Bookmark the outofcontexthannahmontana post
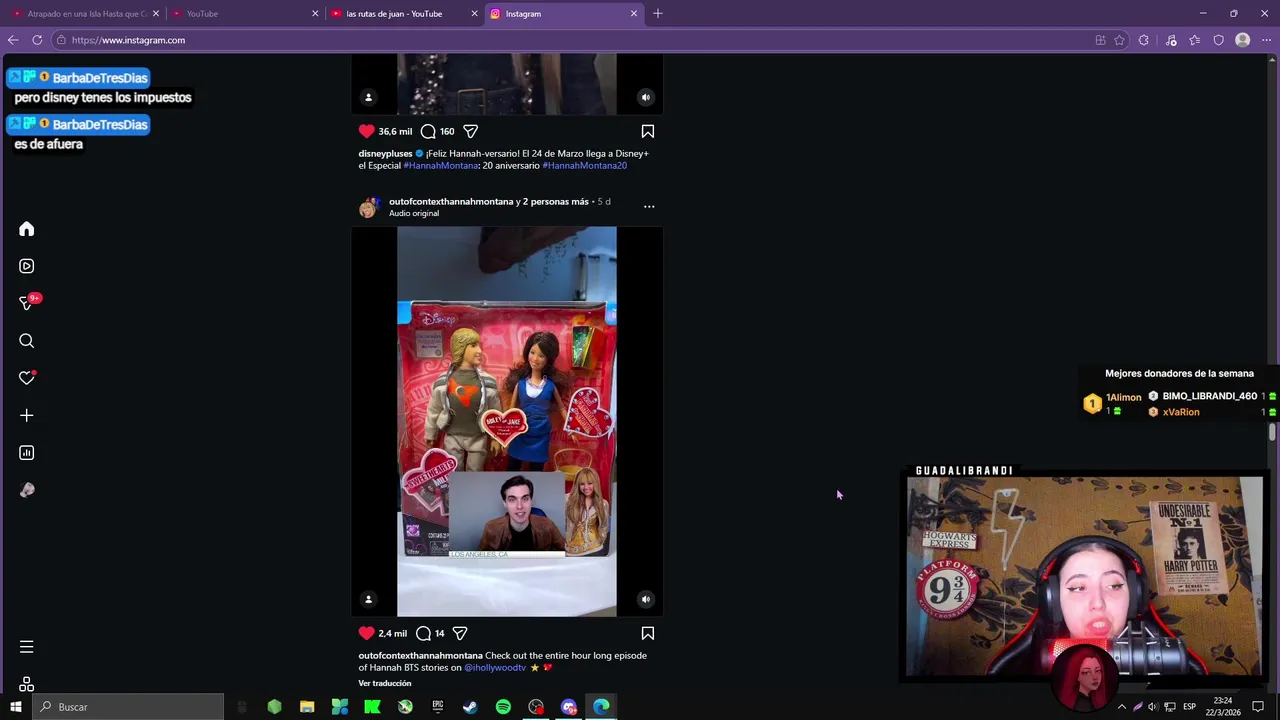Viewport: 1280px width, 720px height. [648, 633]
